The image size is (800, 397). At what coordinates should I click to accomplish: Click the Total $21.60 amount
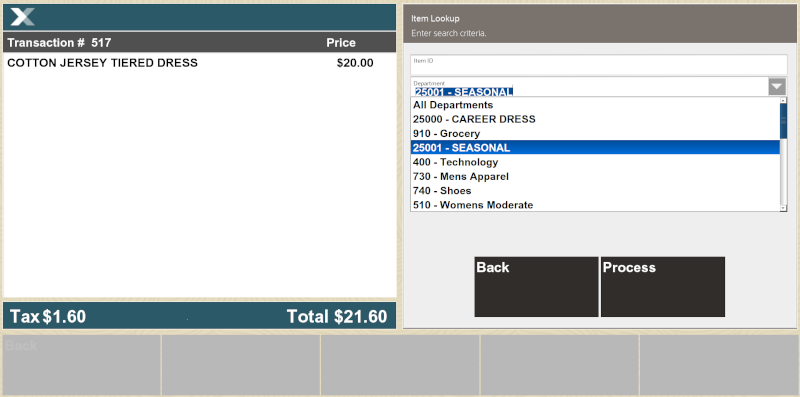coord(337,316)
